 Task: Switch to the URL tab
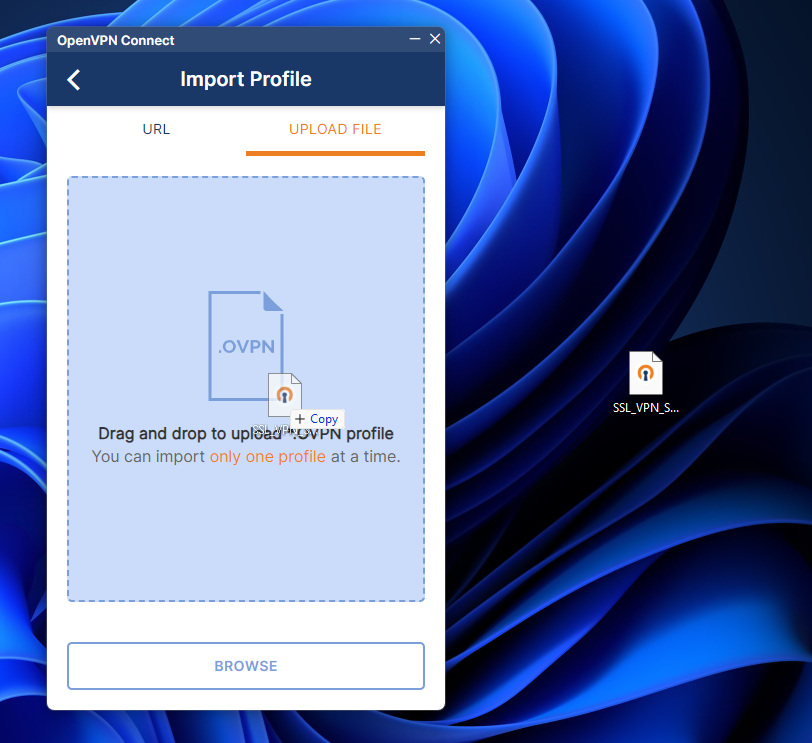(156, 129)
